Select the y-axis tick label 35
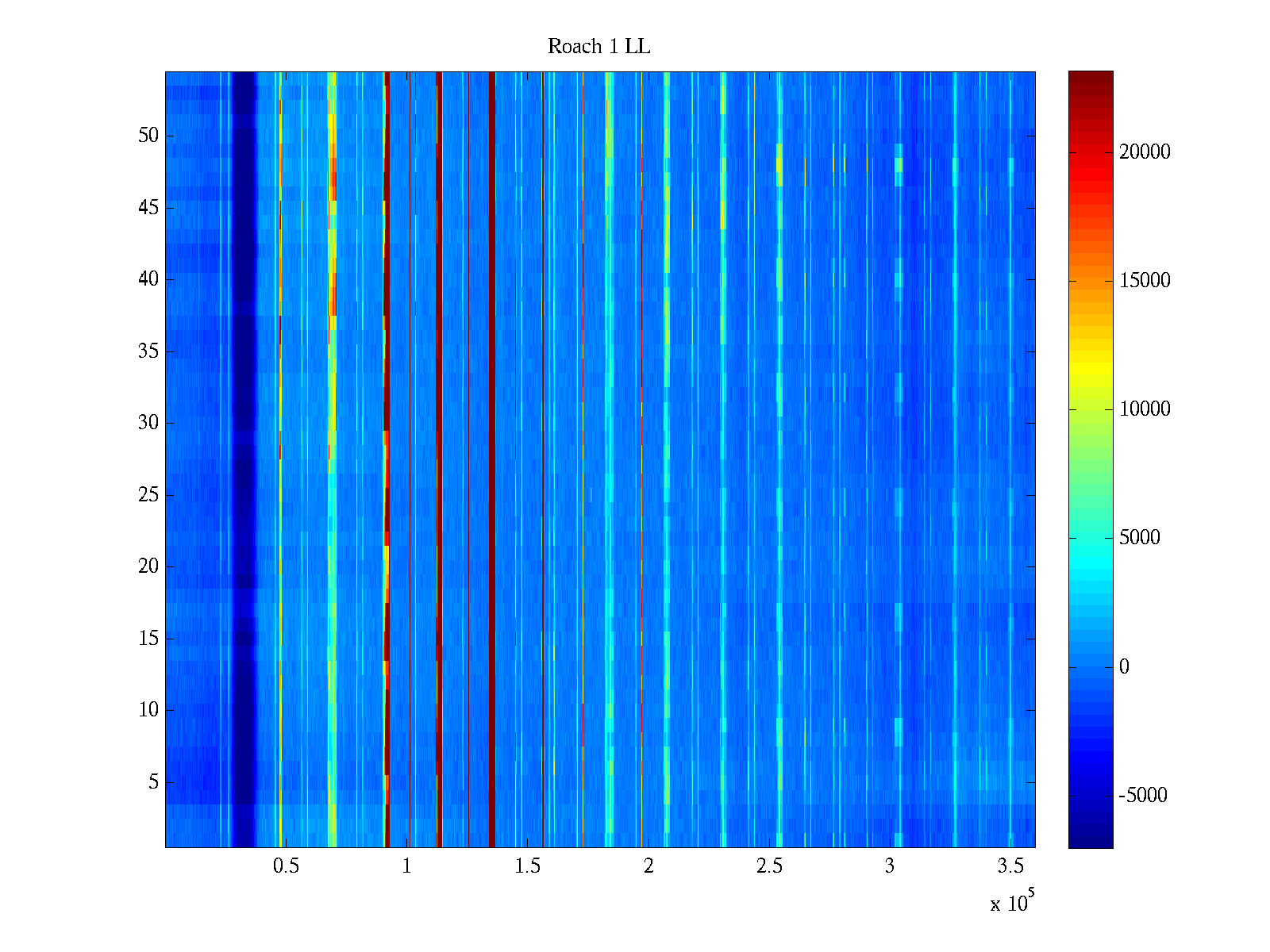Viewport: 1270px width, 952px height. point(148,351)
